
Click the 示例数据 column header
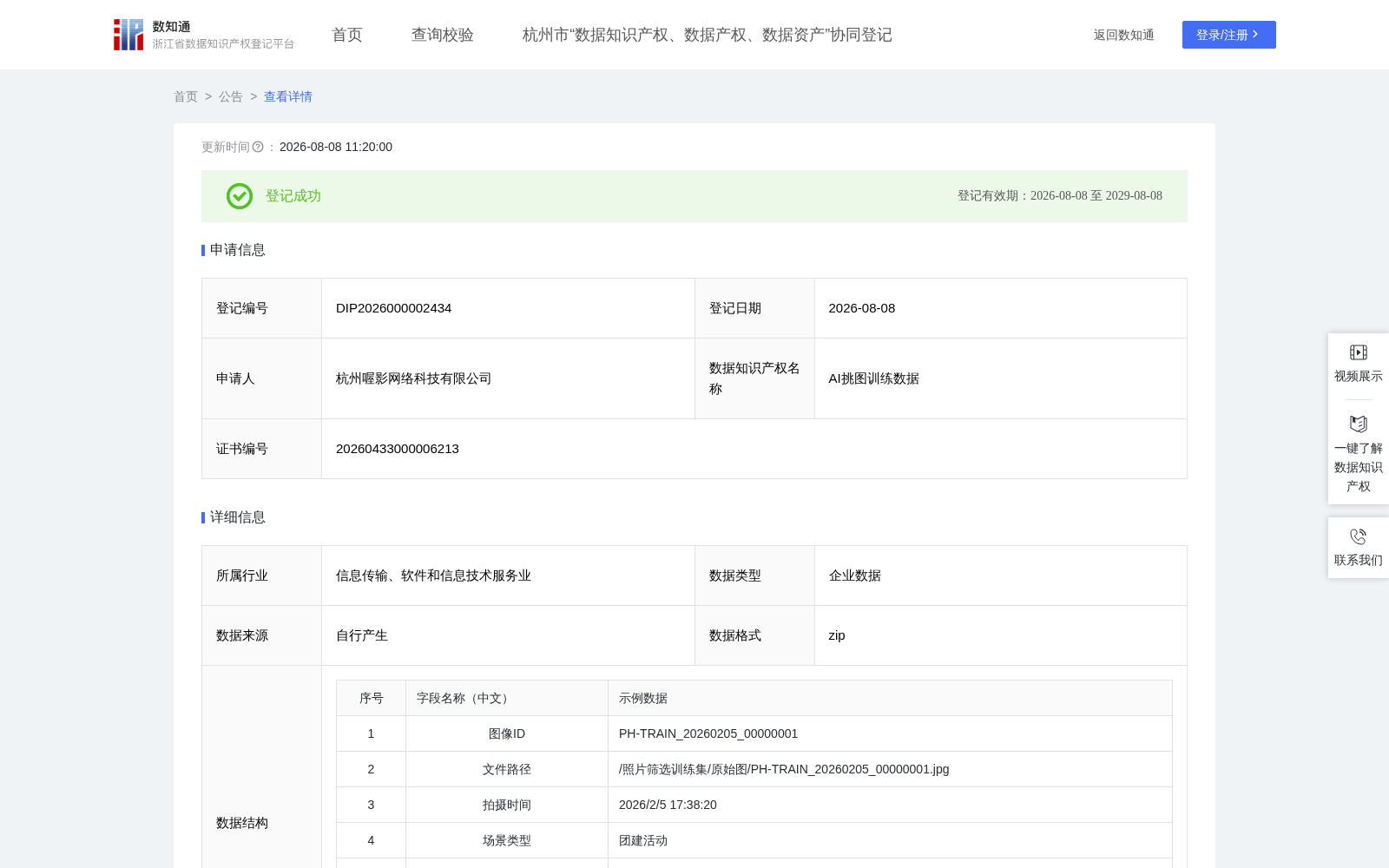pos(890,698)
